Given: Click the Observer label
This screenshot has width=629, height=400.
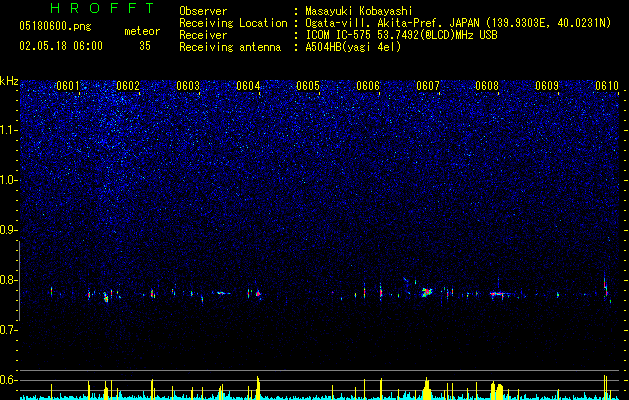Looking at the screenshot, I should tap(203, 11).
